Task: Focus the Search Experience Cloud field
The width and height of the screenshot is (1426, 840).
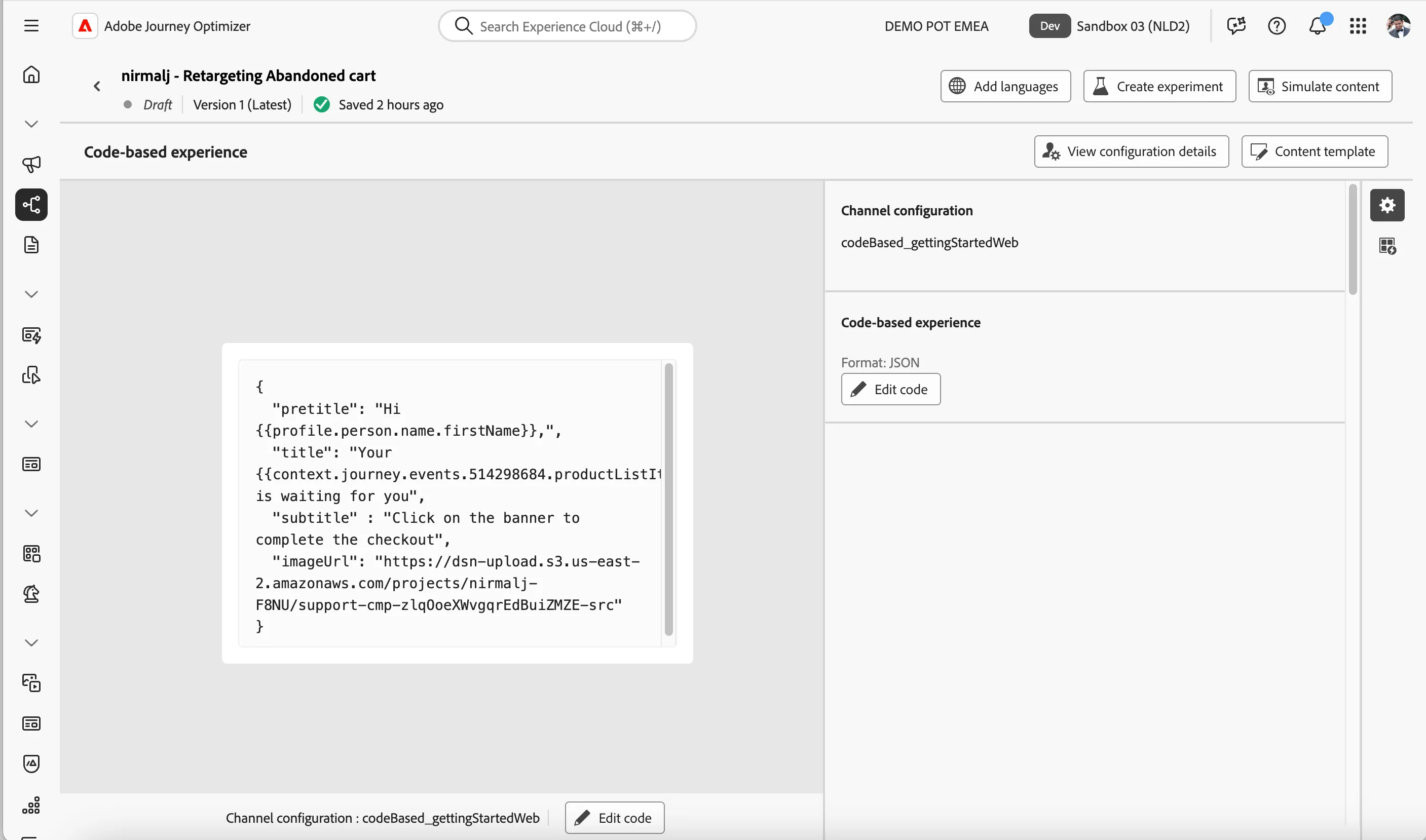Action: coord(567,26)
